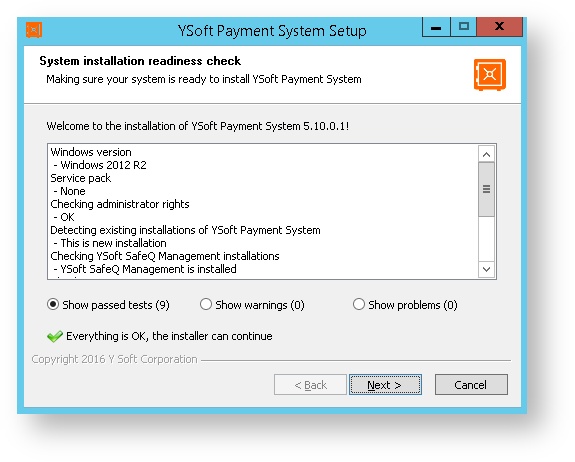Click the Cancel button
This screenshot has height=462, width=575.
click(471, 385)
